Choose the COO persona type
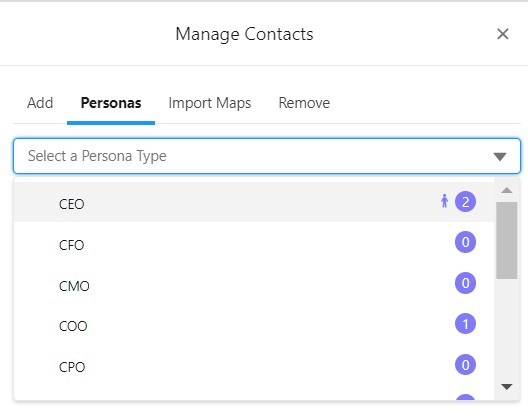The width and height of the screenshot is (528, 420). pyautogui.click(x=254, y=324)
